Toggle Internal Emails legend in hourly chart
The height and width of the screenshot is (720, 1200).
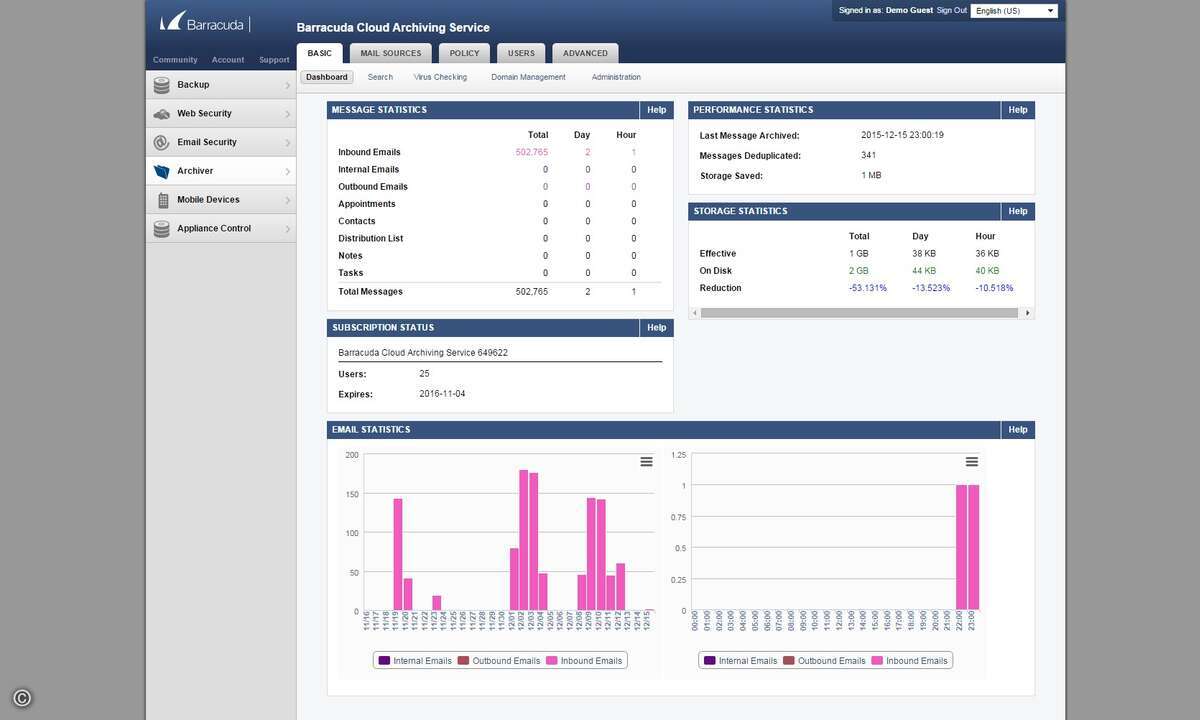[741, 661]
